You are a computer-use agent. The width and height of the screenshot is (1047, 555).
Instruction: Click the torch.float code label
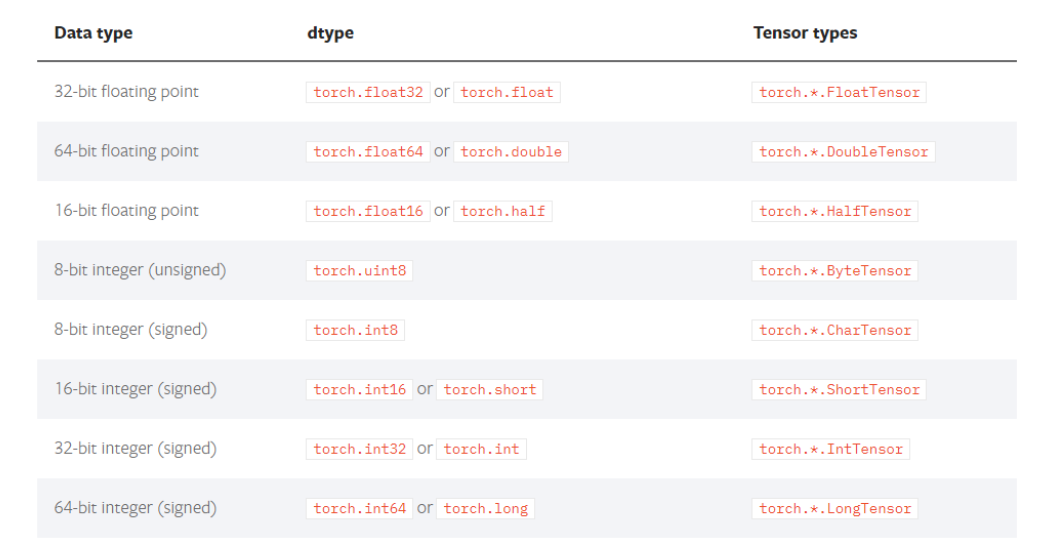[x=507, y=92]
